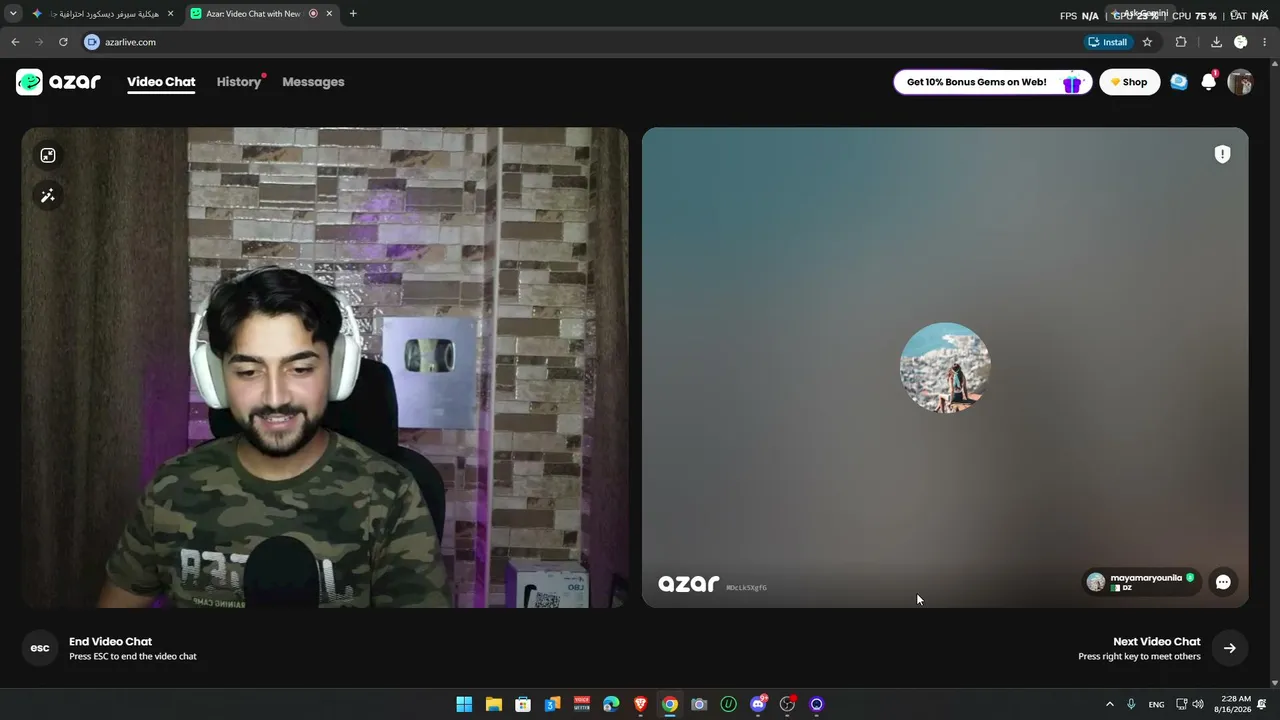1280x720 pixels.
Task: Click the End Video Chat label
Action: pyautogui.click(x=110, y=642)
